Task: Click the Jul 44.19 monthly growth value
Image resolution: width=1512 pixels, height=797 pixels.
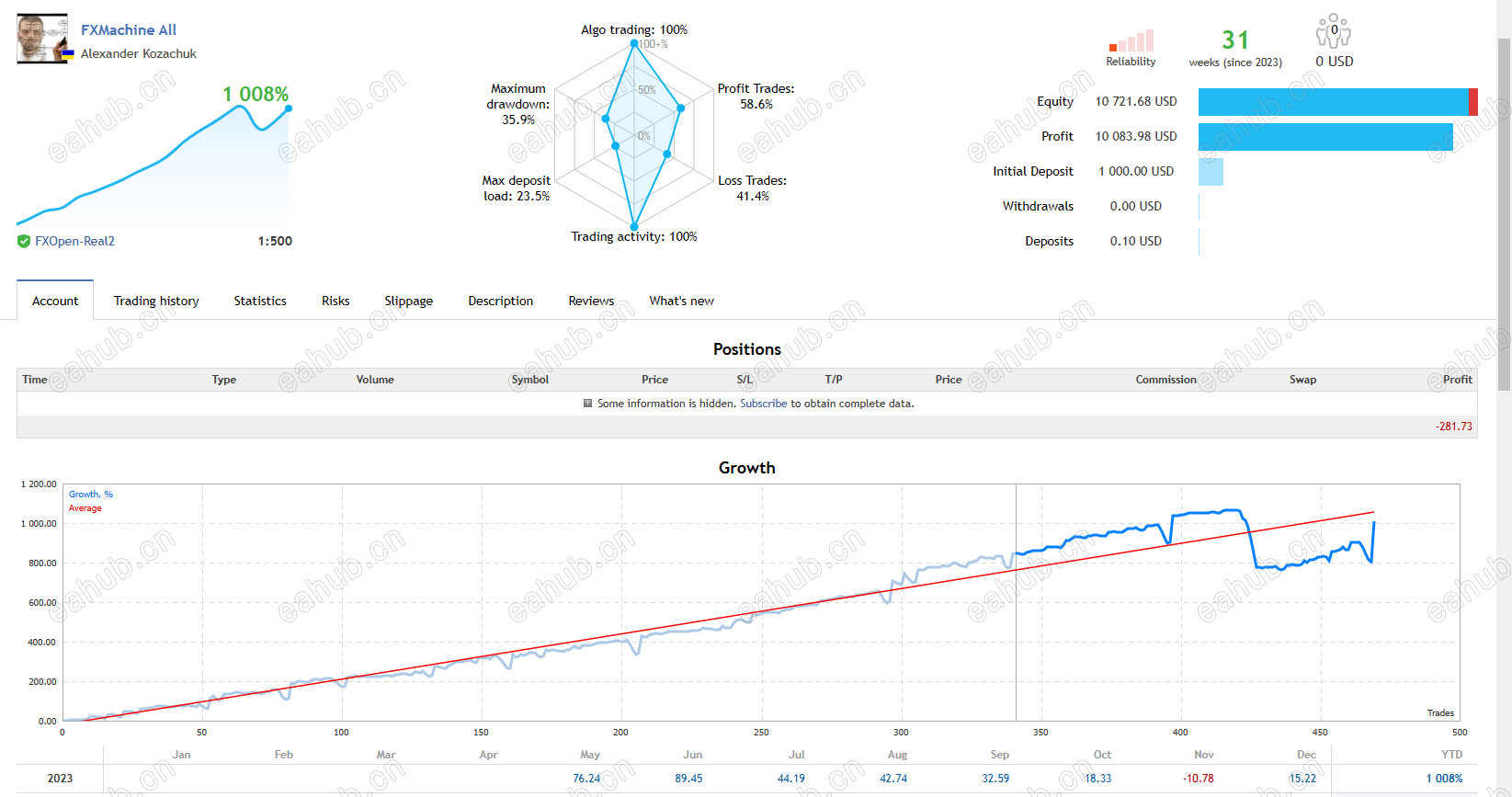Action: (791, 779)
